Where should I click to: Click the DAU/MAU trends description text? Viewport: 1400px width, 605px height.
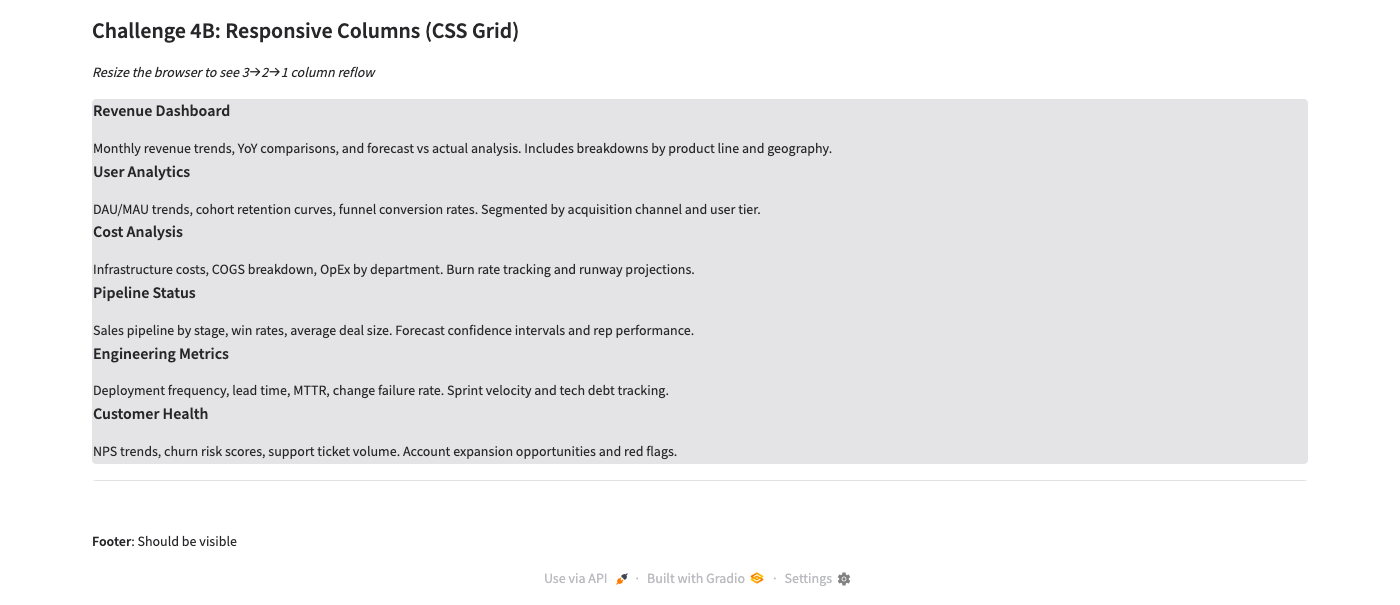(426, 210)
